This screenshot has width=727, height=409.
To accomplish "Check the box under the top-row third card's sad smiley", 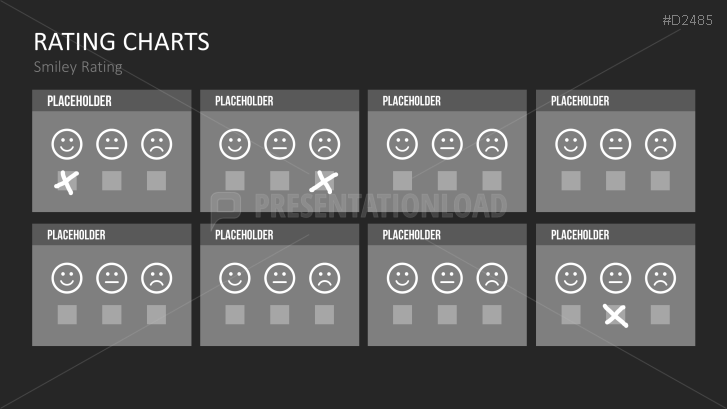I will [492, 181].
